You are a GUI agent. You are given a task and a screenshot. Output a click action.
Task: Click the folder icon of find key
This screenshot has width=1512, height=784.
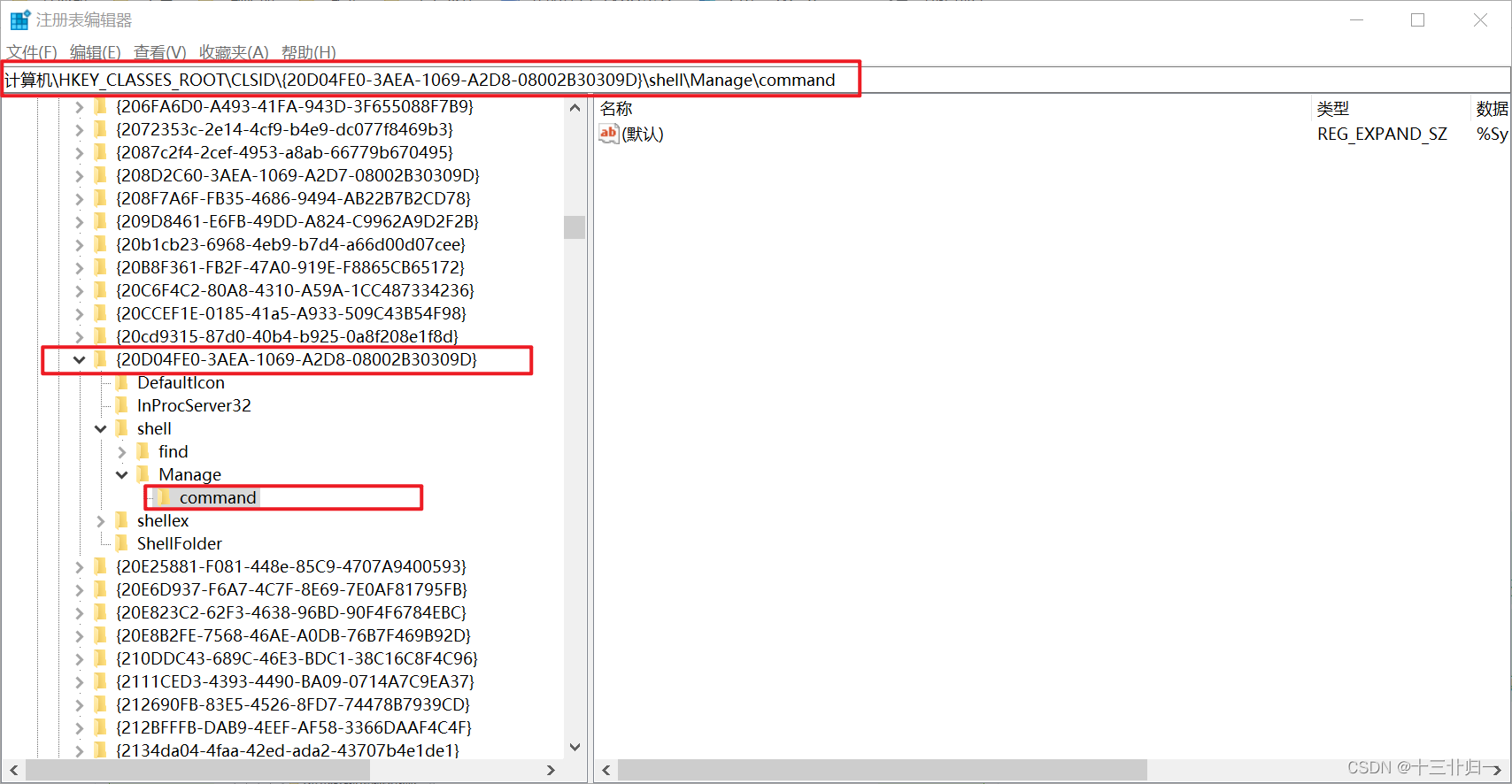pyautogui.click(x=143, y=451)
